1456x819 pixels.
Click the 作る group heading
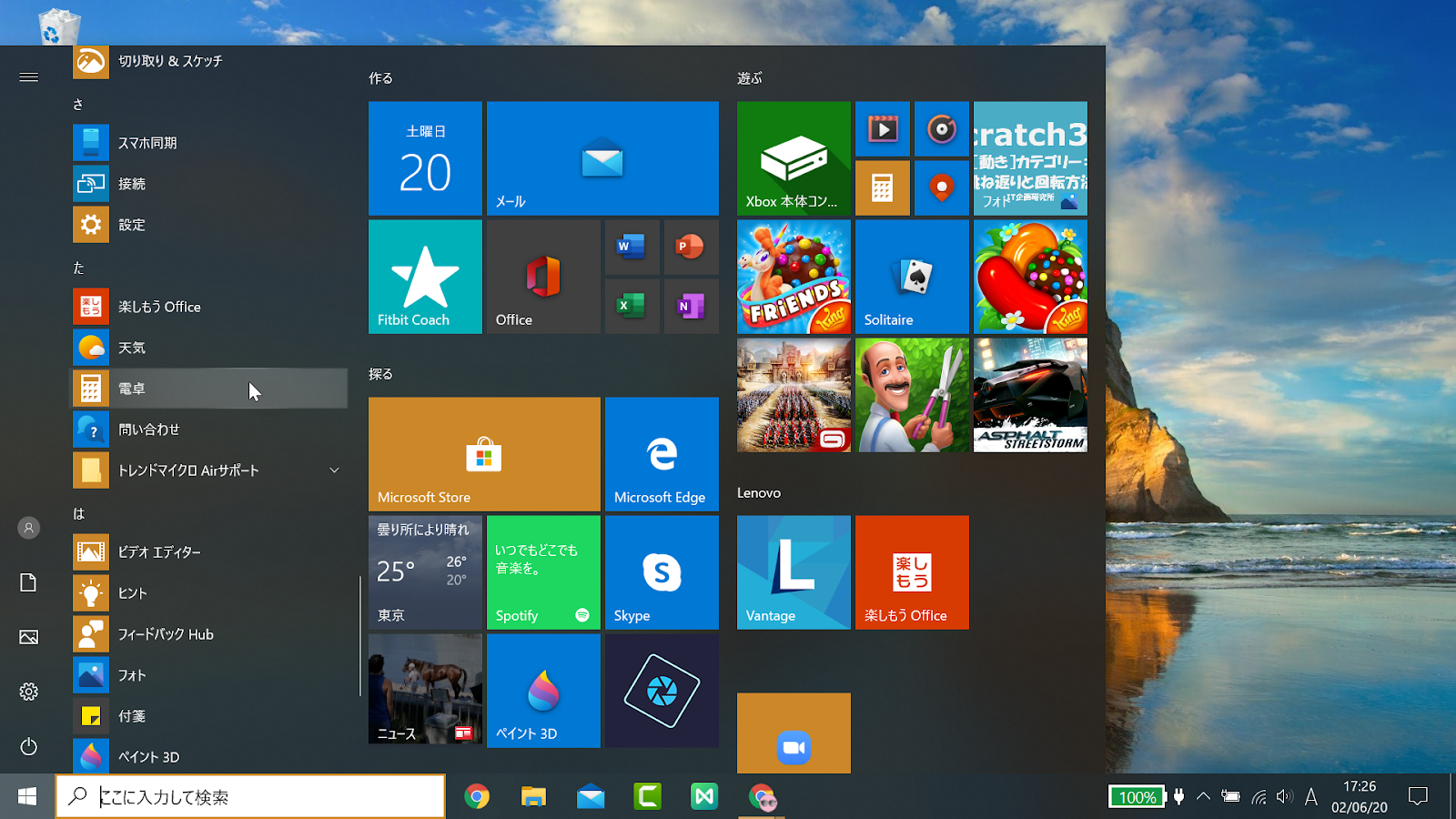(x=380, y=78)
